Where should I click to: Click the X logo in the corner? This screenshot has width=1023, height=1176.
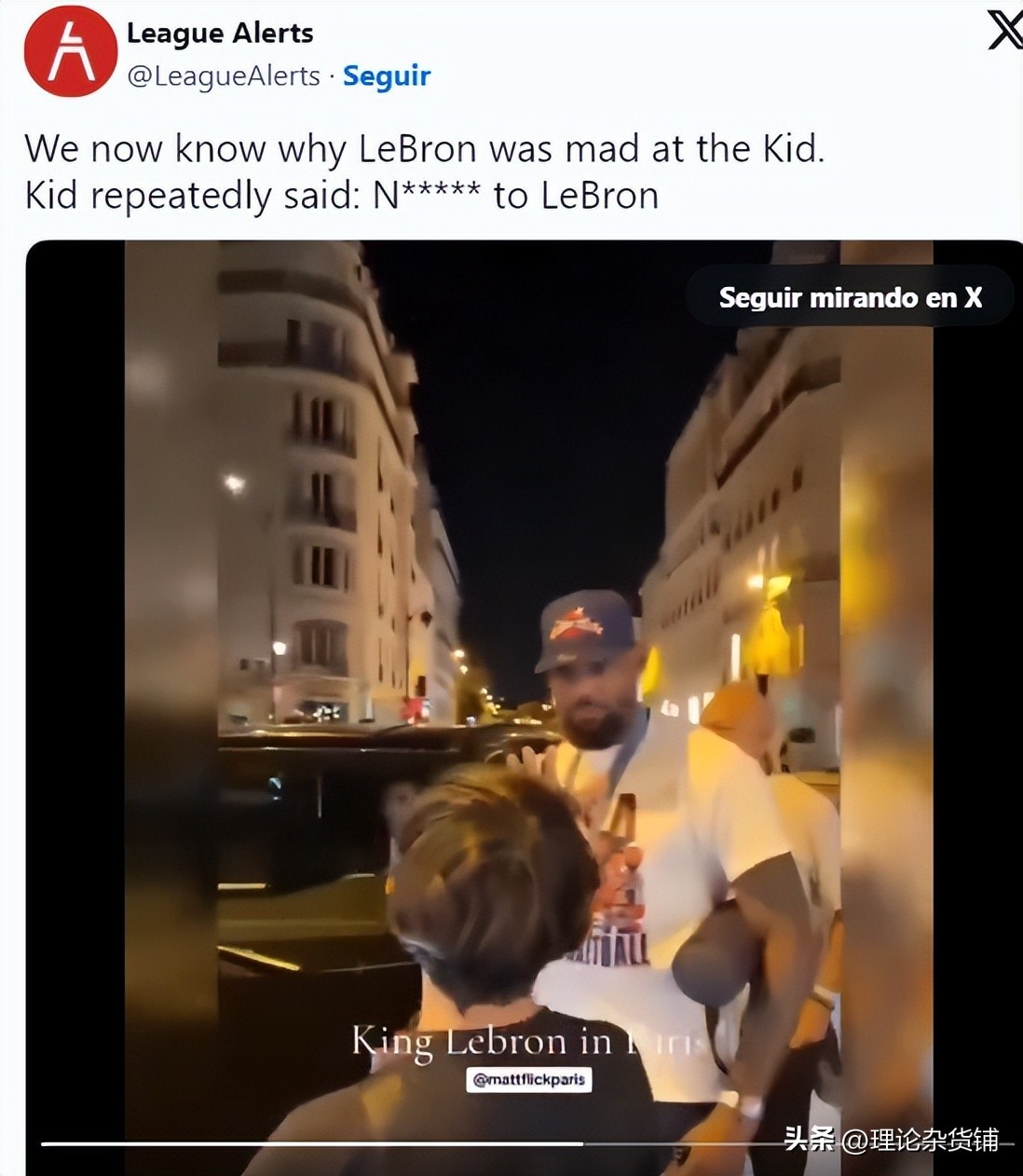point(1005,32)
